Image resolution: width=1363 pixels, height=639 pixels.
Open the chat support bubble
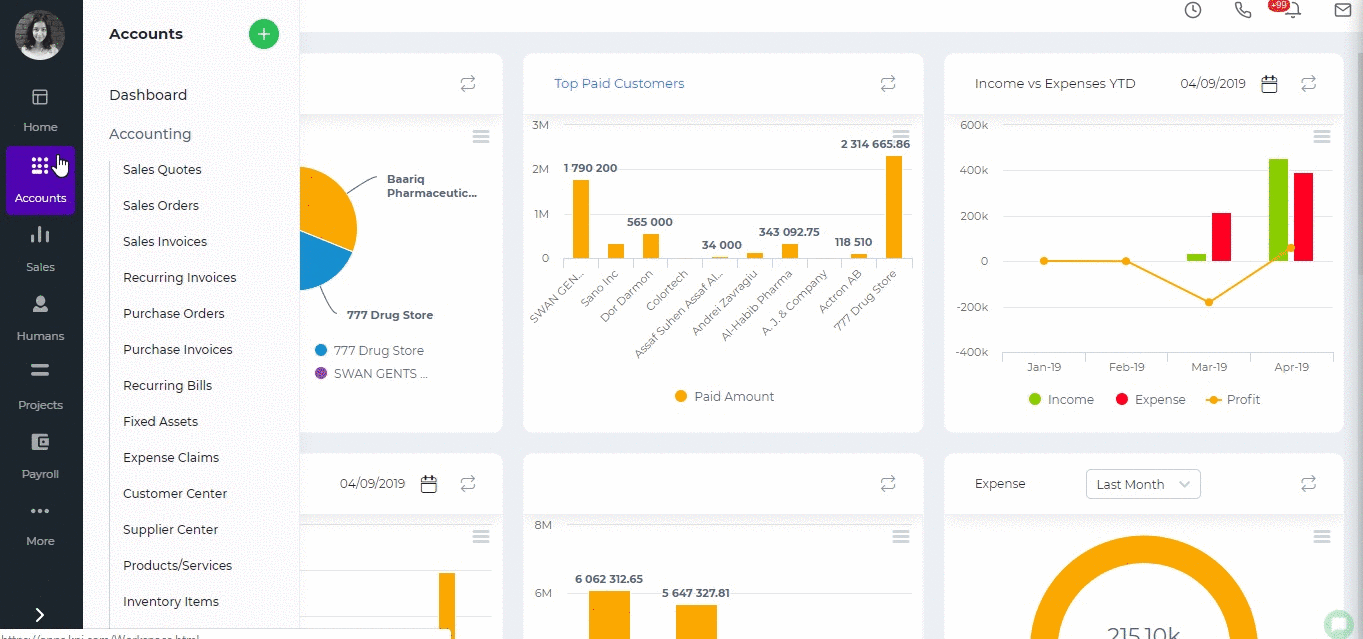(1338, 624)
